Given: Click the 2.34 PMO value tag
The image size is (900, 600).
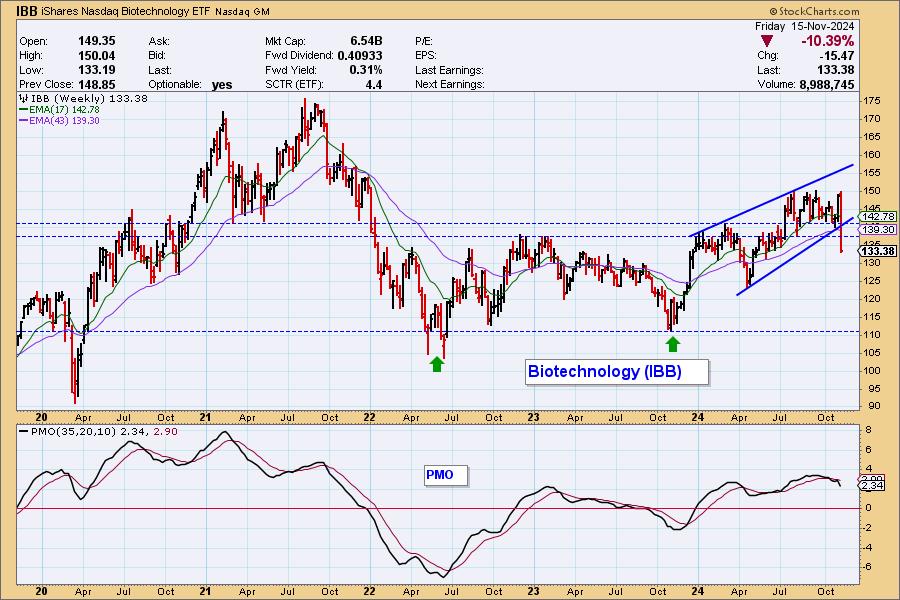Looking at the screenshot, I should 872,486.
